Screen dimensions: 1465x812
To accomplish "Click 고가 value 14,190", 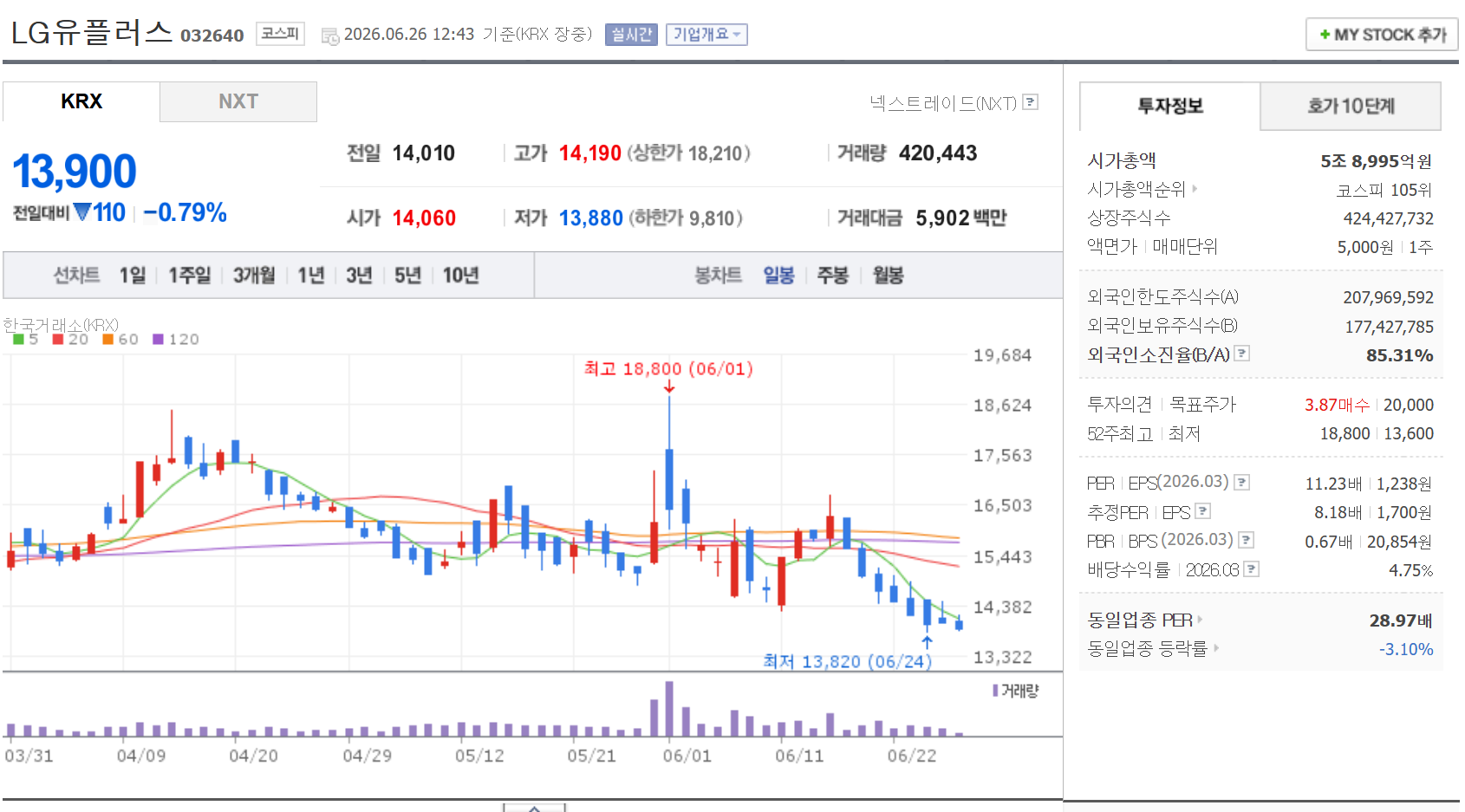I will [590, 153].
